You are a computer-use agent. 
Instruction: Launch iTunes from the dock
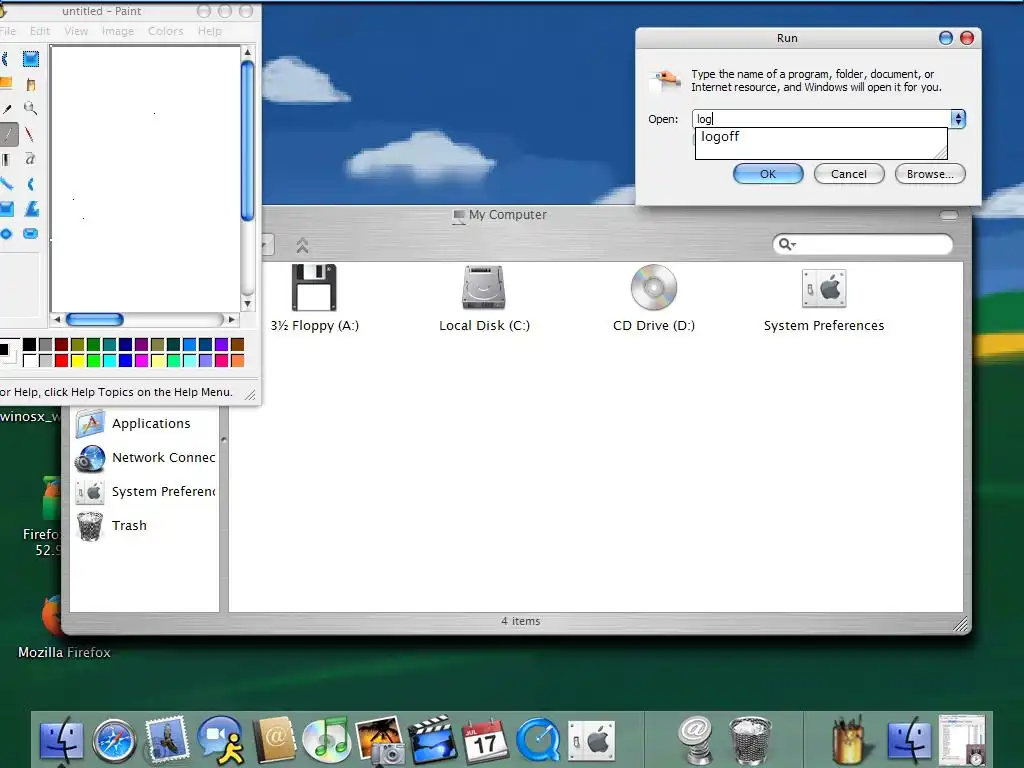coord(327,741)
